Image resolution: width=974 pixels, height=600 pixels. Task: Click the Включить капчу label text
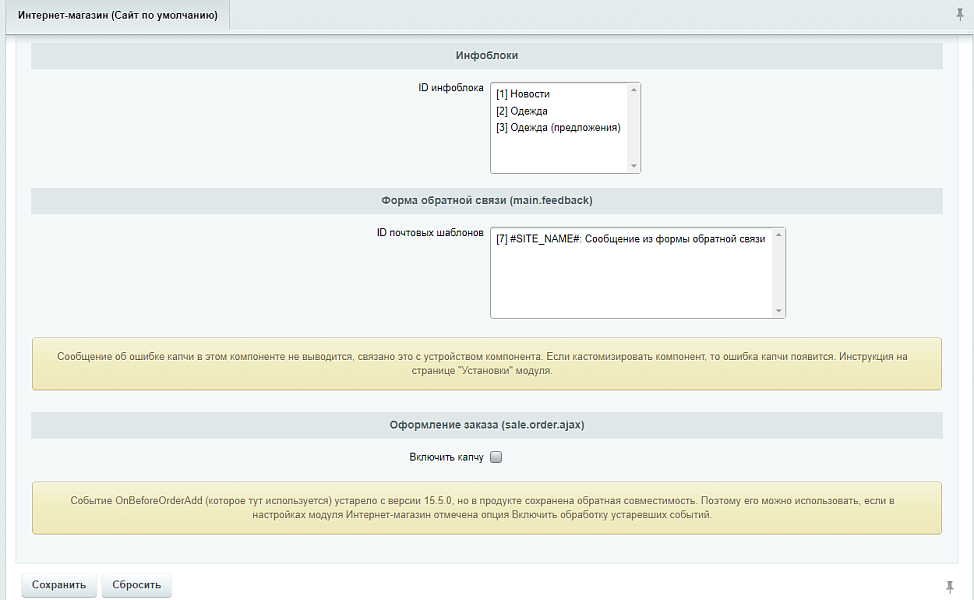click(x=446, y=458)
